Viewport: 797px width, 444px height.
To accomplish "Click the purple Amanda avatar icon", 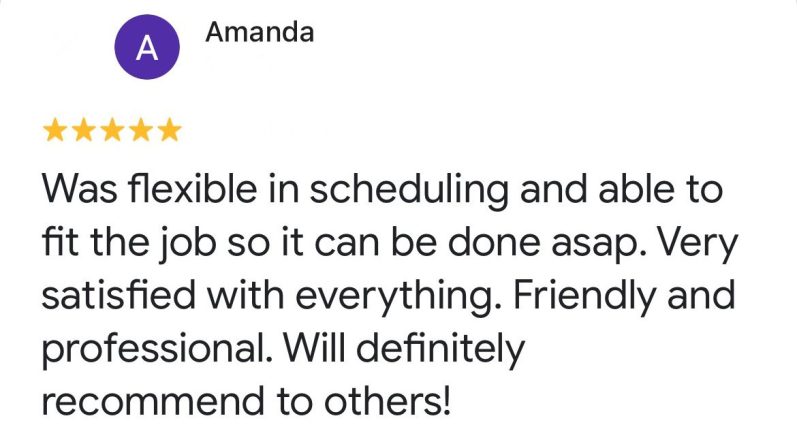I will tap(146, 50).
